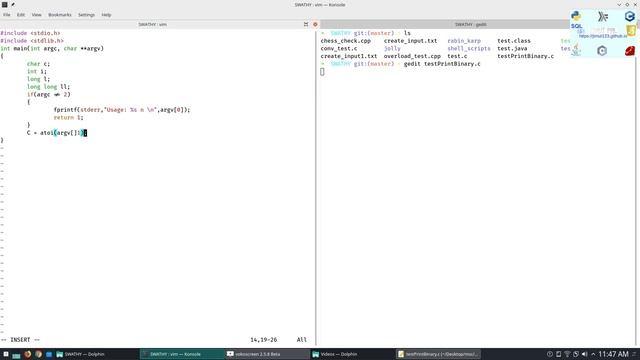The image size is (640, 360).
Task: Click the pin icon in the title bar
Action: pos(13,4)
